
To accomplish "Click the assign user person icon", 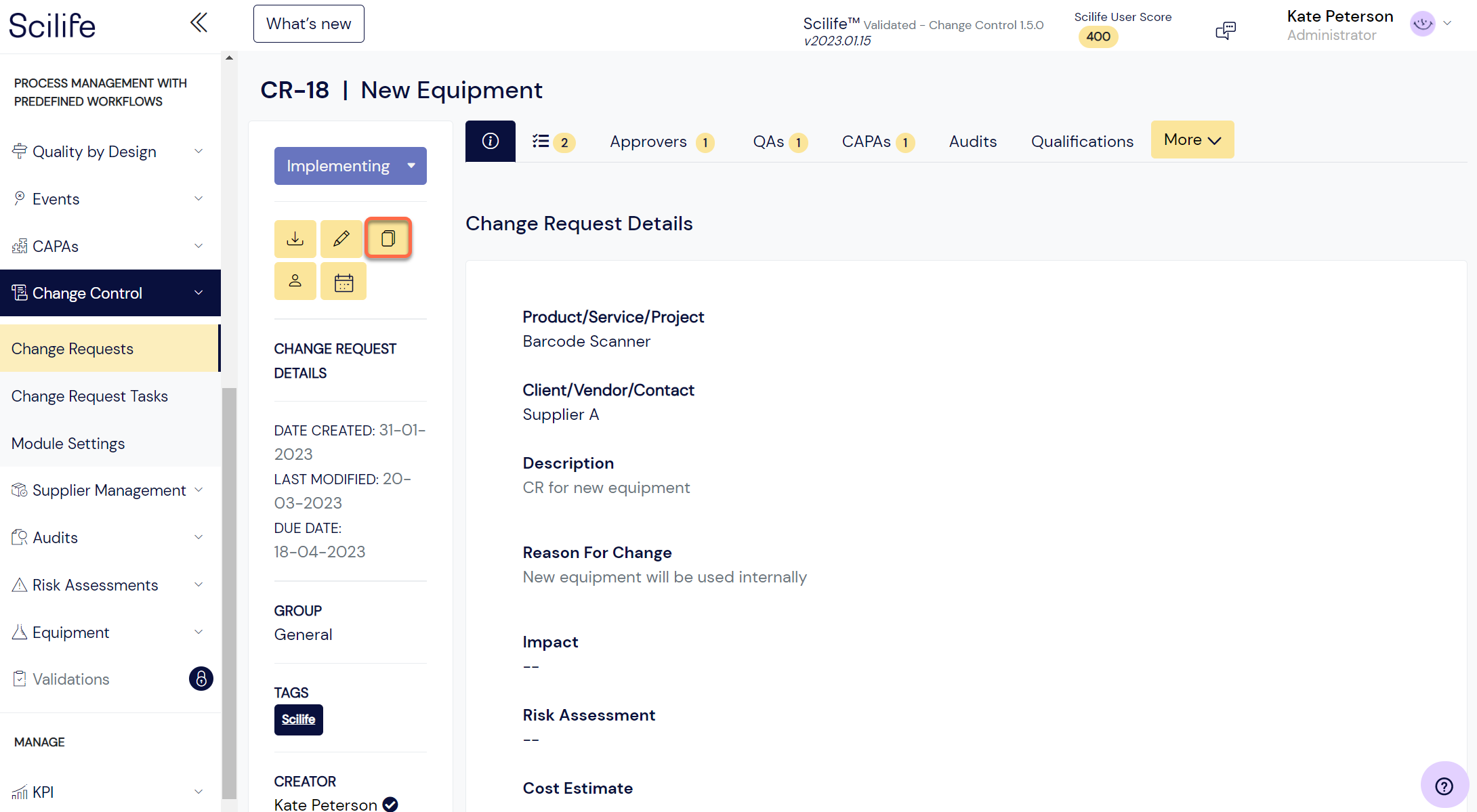I will coord(295,281).
